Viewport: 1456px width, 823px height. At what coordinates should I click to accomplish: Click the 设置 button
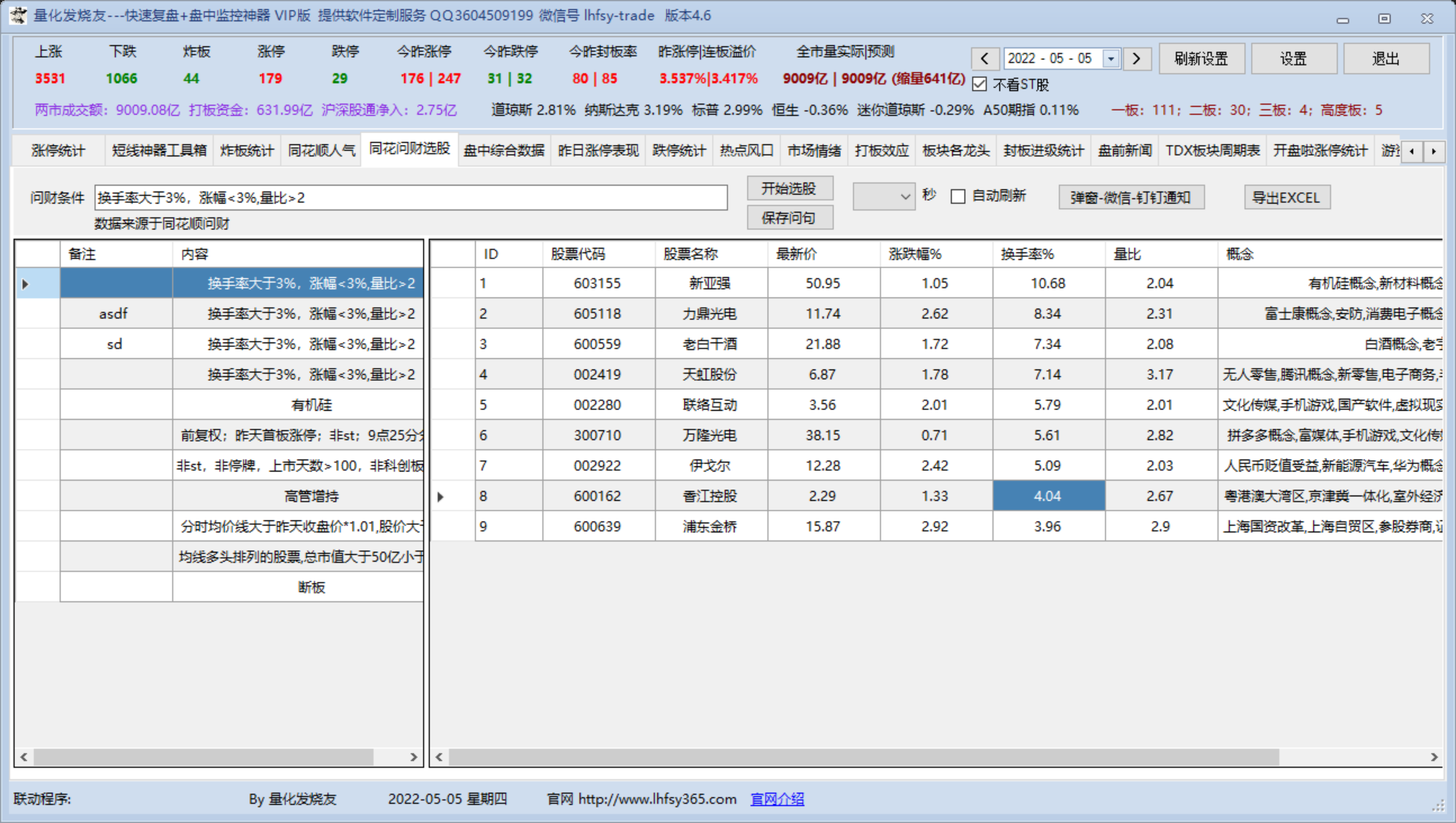click(x=1294, y=59)
